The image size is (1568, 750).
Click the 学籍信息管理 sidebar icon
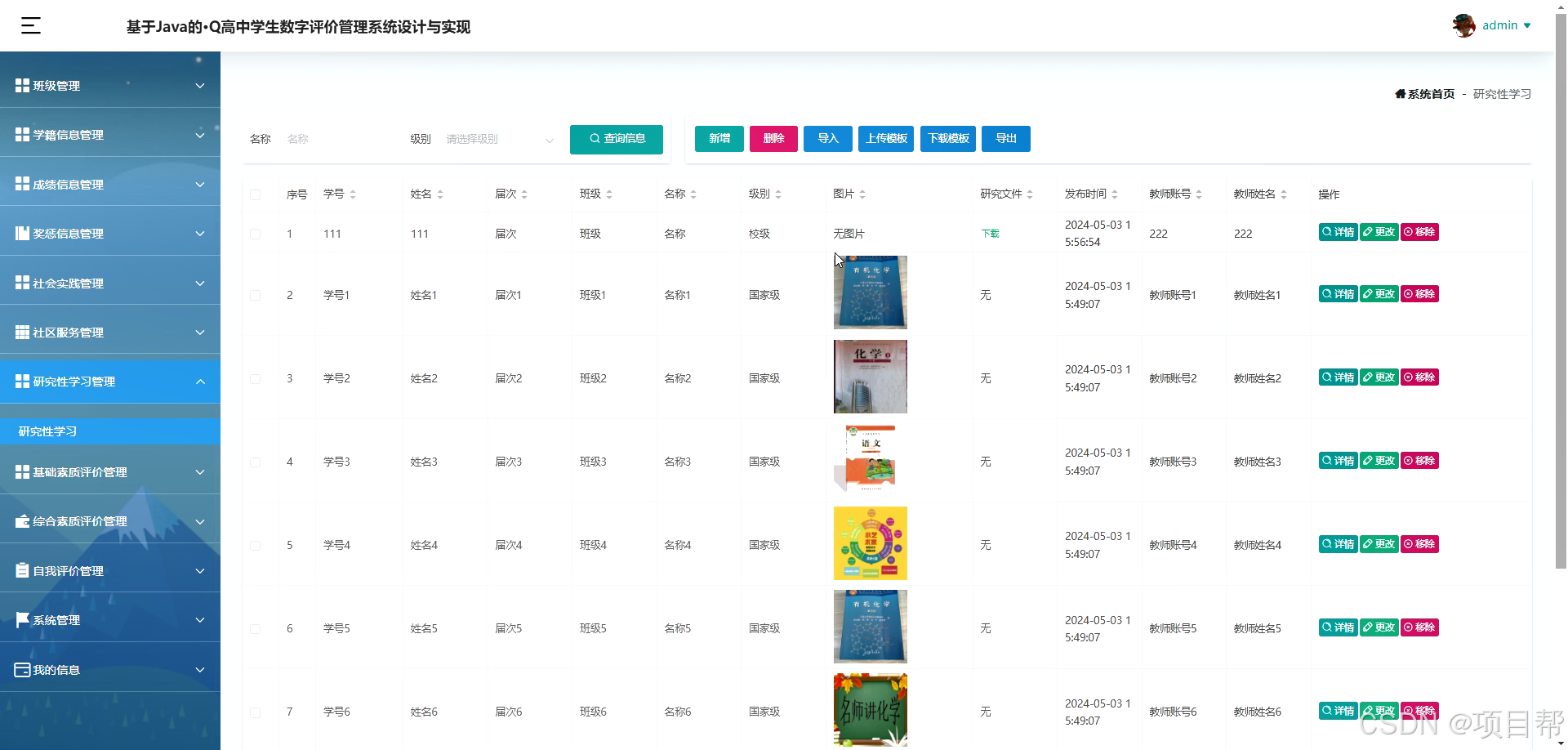click(x=22, y=135)
